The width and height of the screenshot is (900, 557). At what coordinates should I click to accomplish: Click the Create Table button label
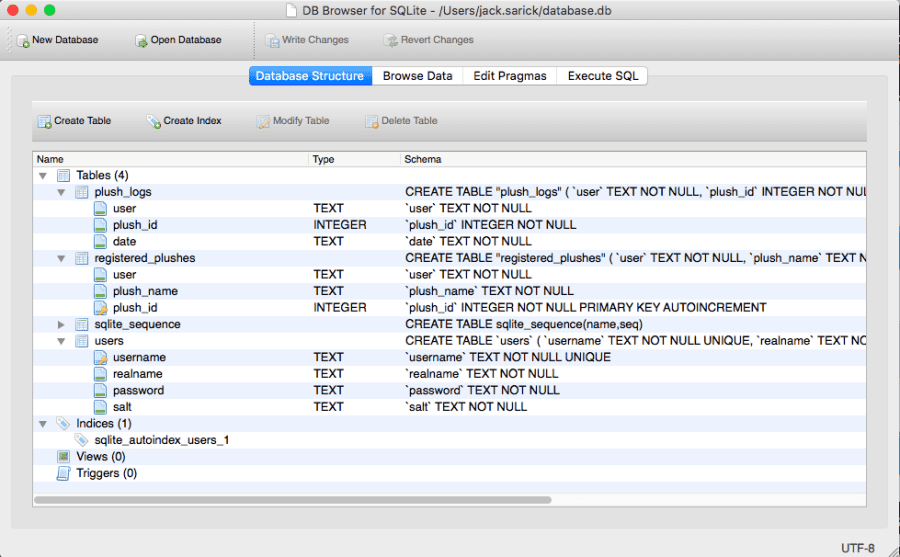coord(83,121)
